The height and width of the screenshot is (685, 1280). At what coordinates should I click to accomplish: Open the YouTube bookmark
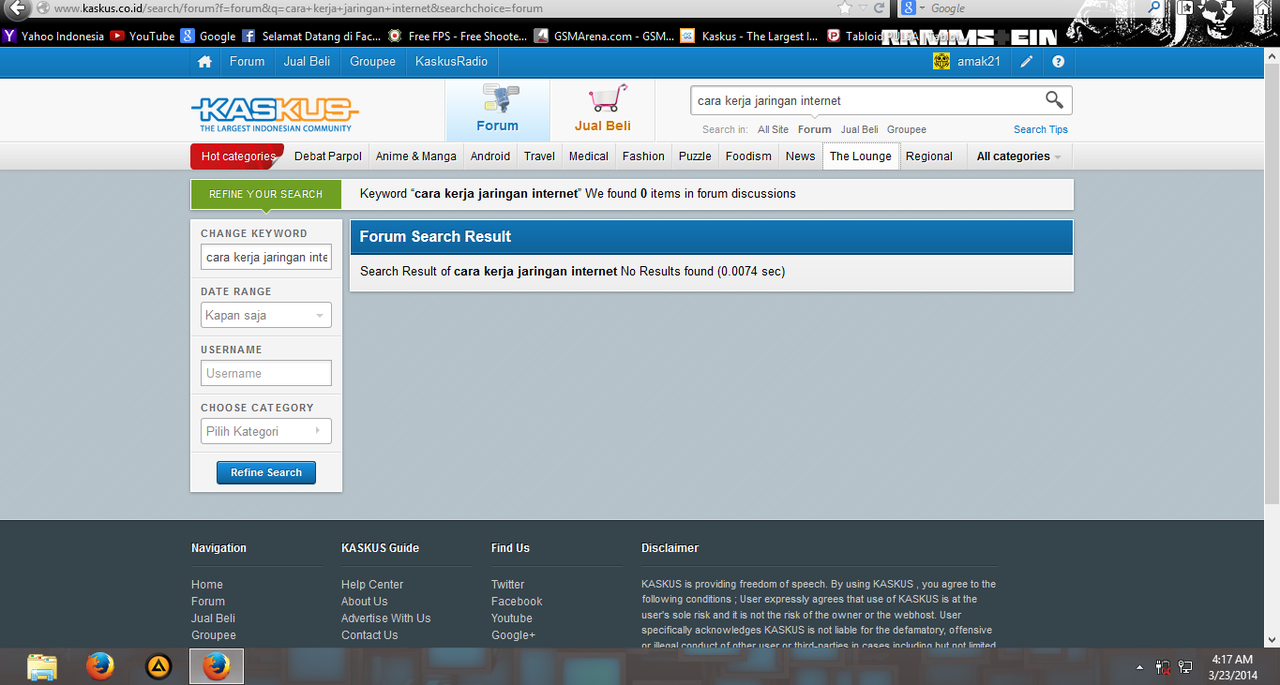(143, 36)
